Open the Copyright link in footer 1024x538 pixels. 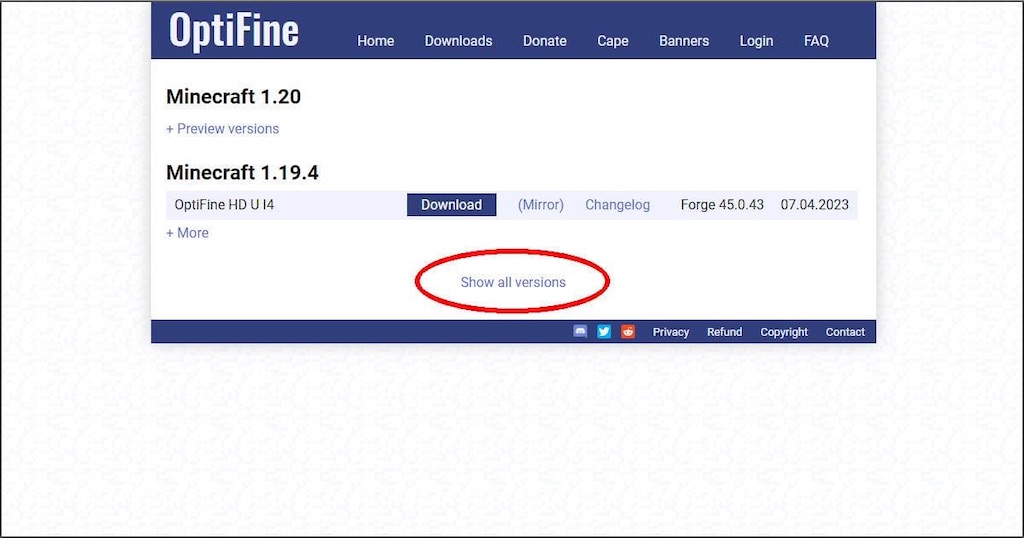coord(784,332)
